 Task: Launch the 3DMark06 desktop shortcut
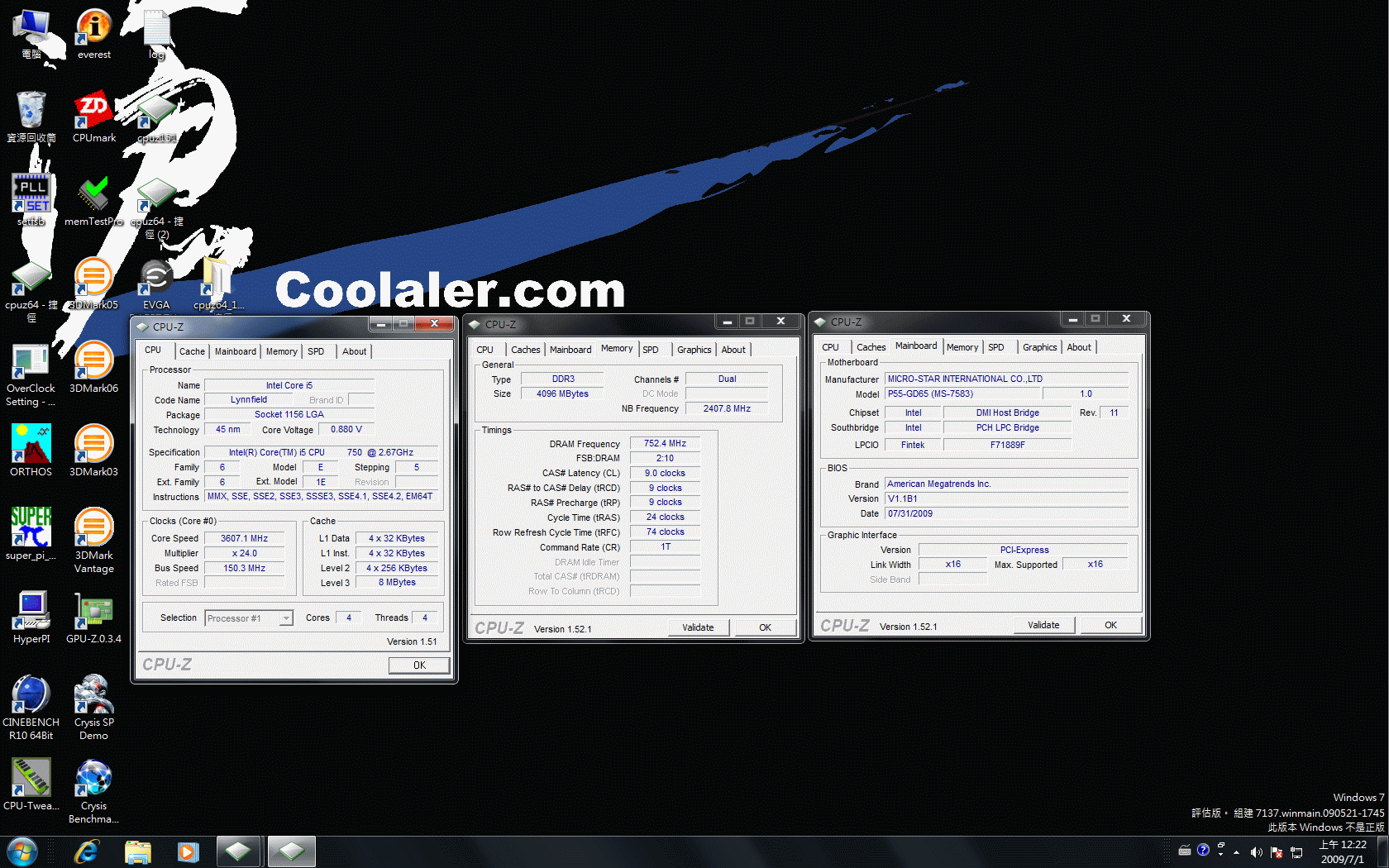[x=93, y=367]
